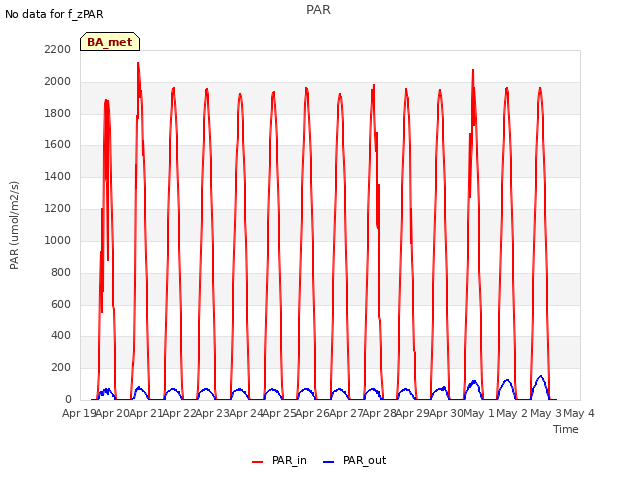
Task: Click the 'No data for f_zPAR' message
Action: (x=54, y=14)
